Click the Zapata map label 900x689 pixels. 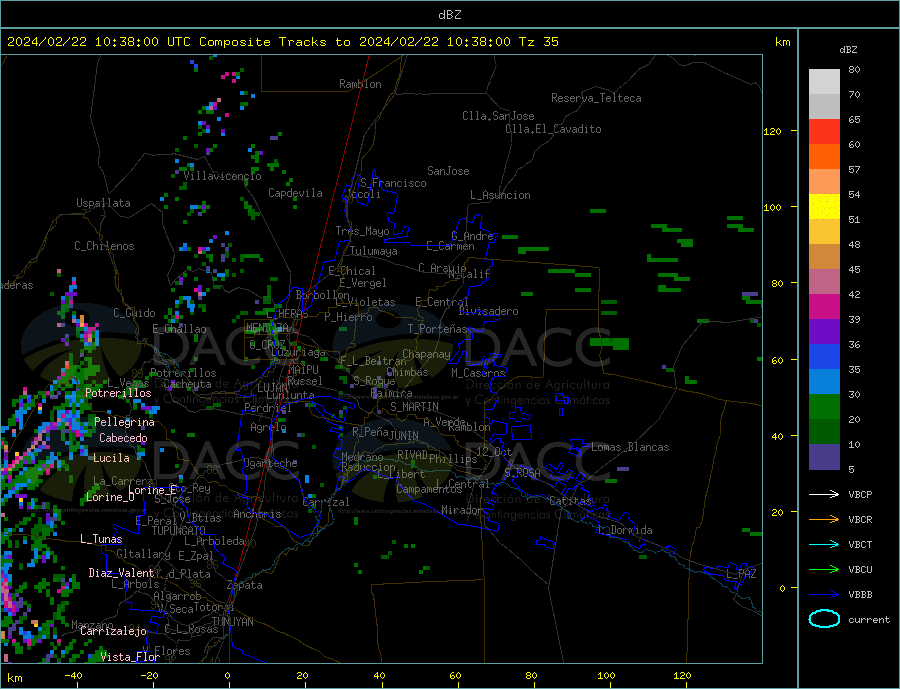(245, 585)
